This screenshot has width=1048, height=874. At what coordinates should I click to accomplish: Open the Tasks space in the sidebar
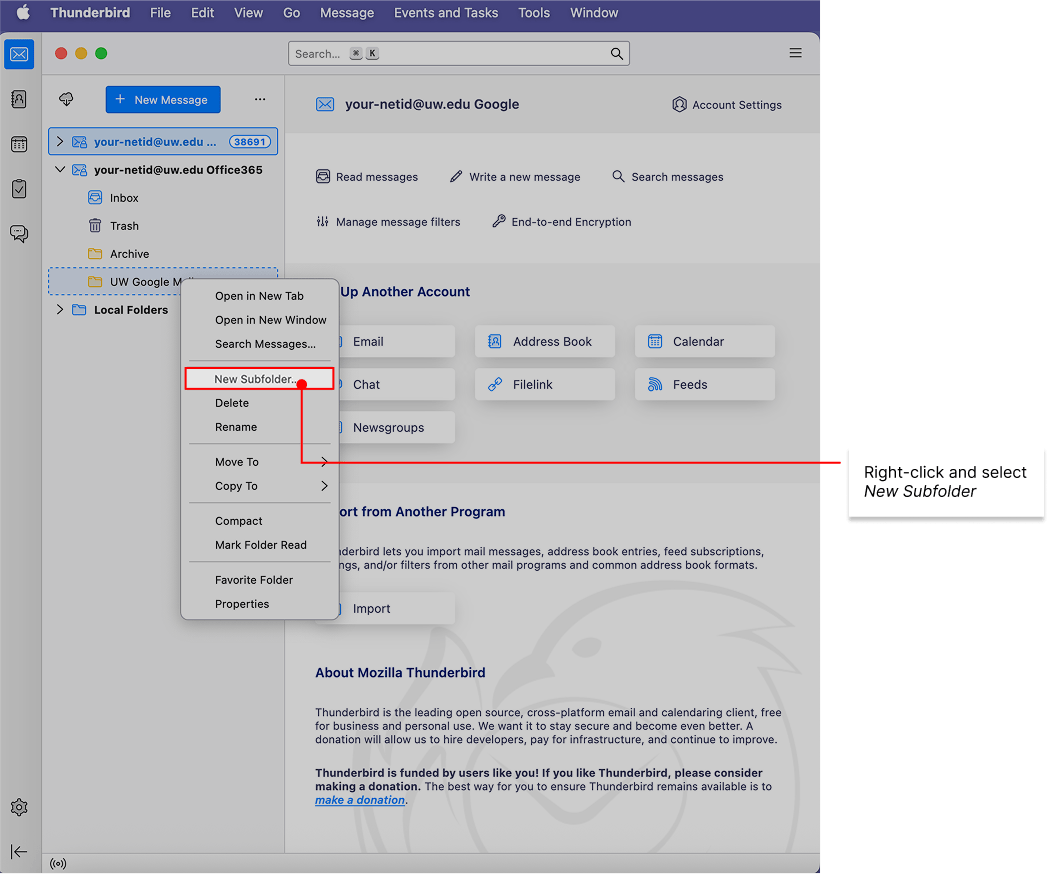pos(18,189)
